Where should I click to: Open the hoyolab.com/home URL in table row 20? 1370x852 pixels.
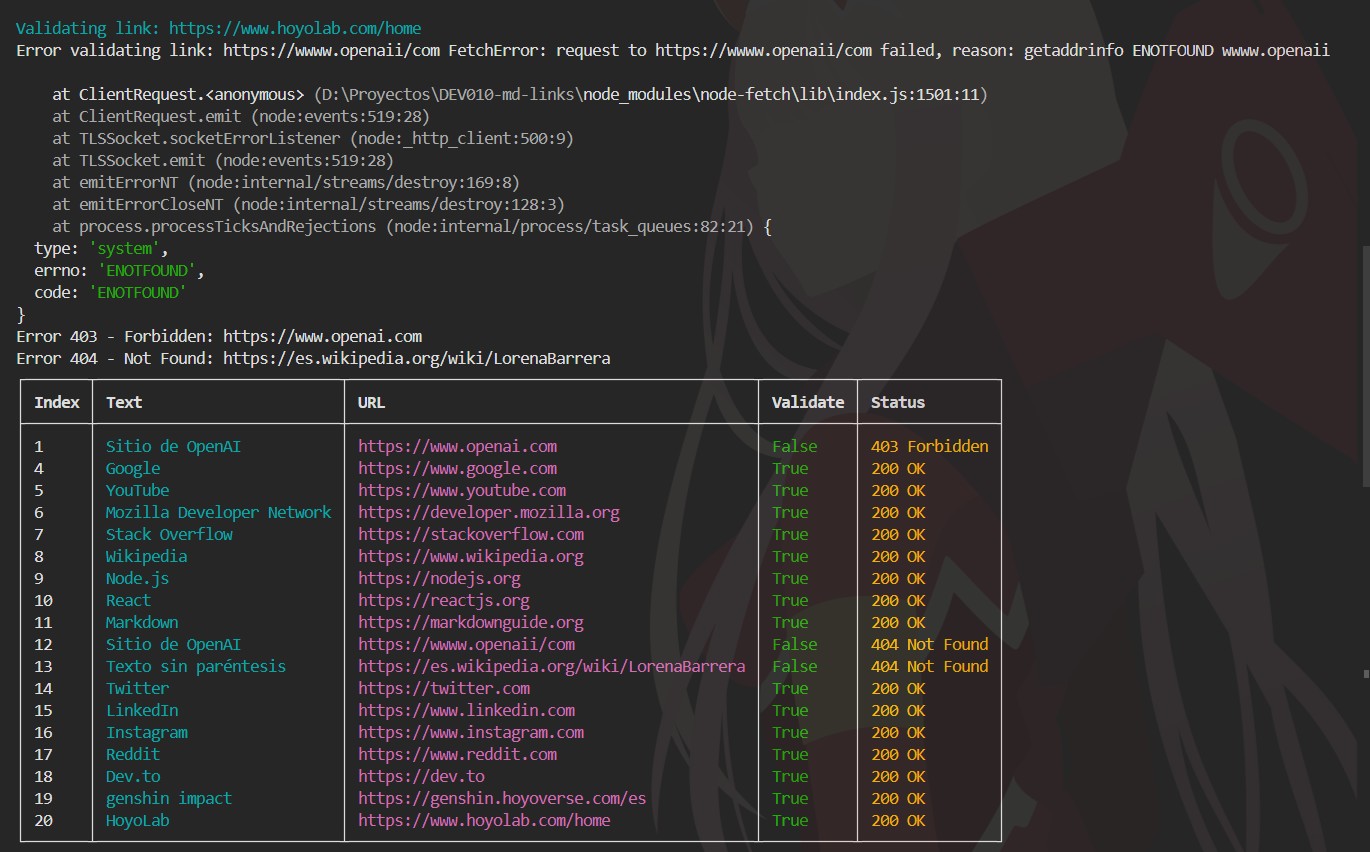484,820
